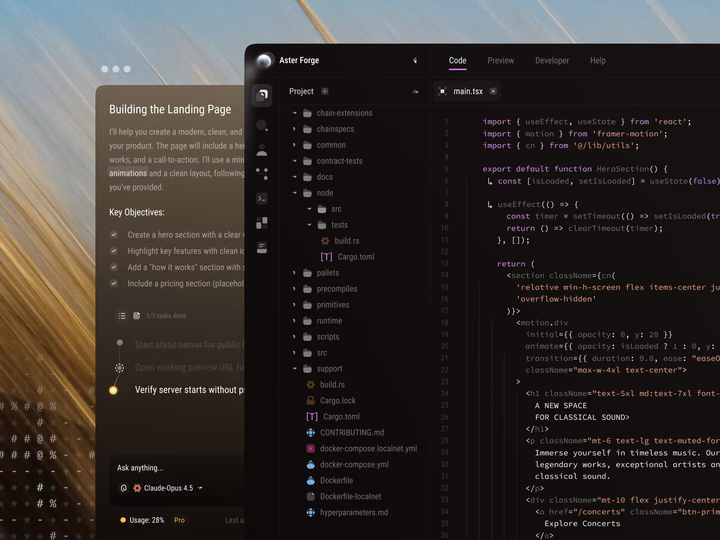The height and width of the screenshot is (540, 720).
Task: Open Cargo.toml under node folder
Action: [x=348, y=257]
